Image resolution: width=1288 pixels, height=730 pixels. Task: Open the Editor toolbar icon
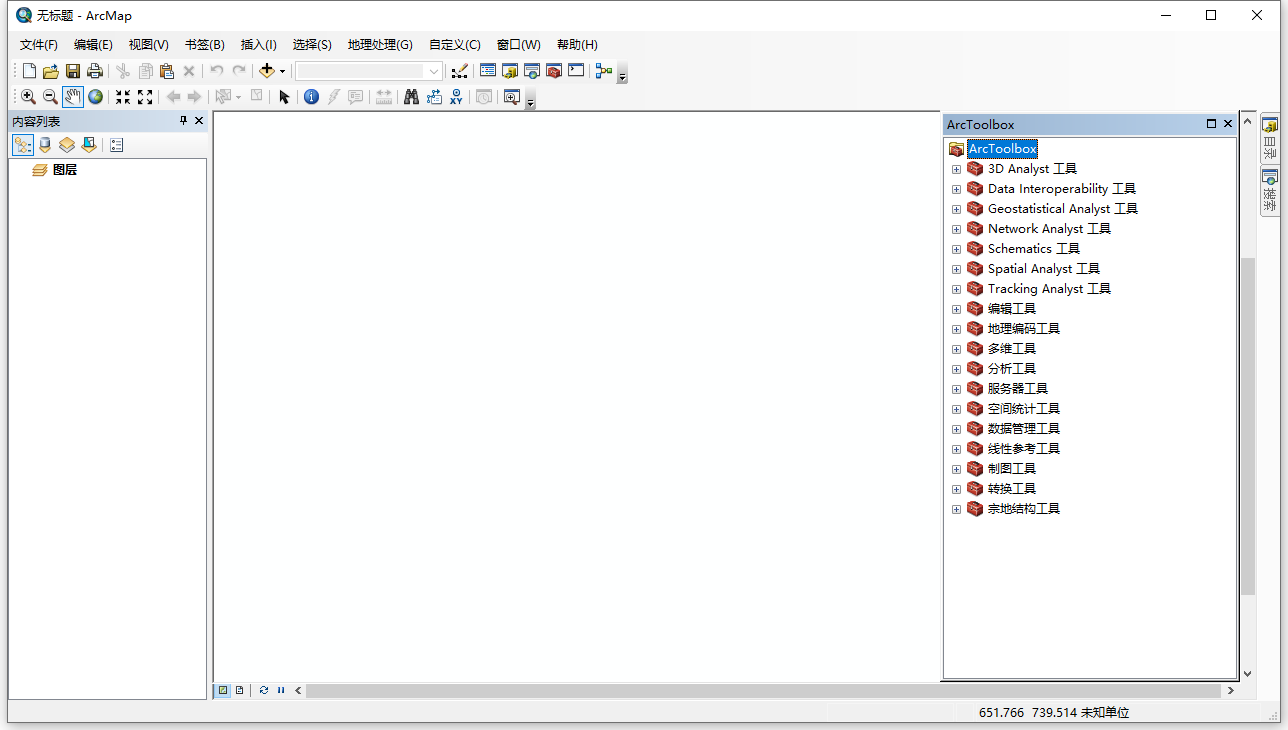point(459,71)
